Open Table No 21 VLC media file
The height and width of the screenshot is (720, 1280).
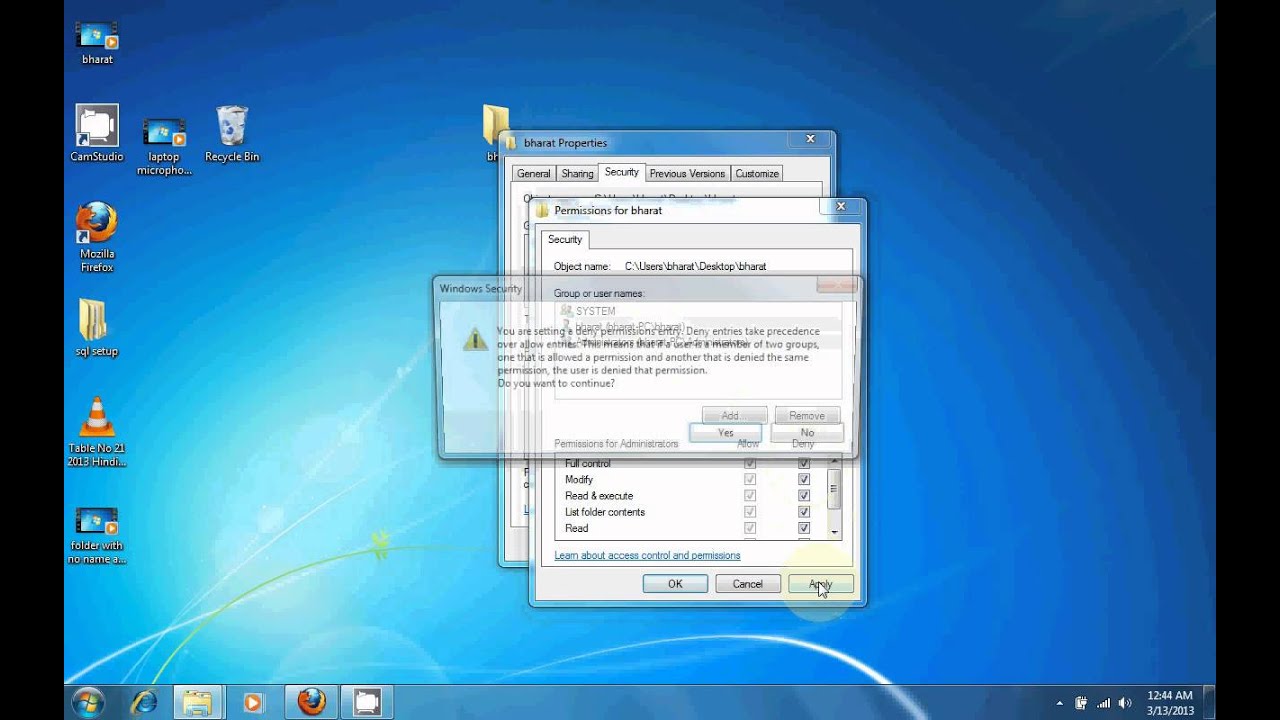97,431
